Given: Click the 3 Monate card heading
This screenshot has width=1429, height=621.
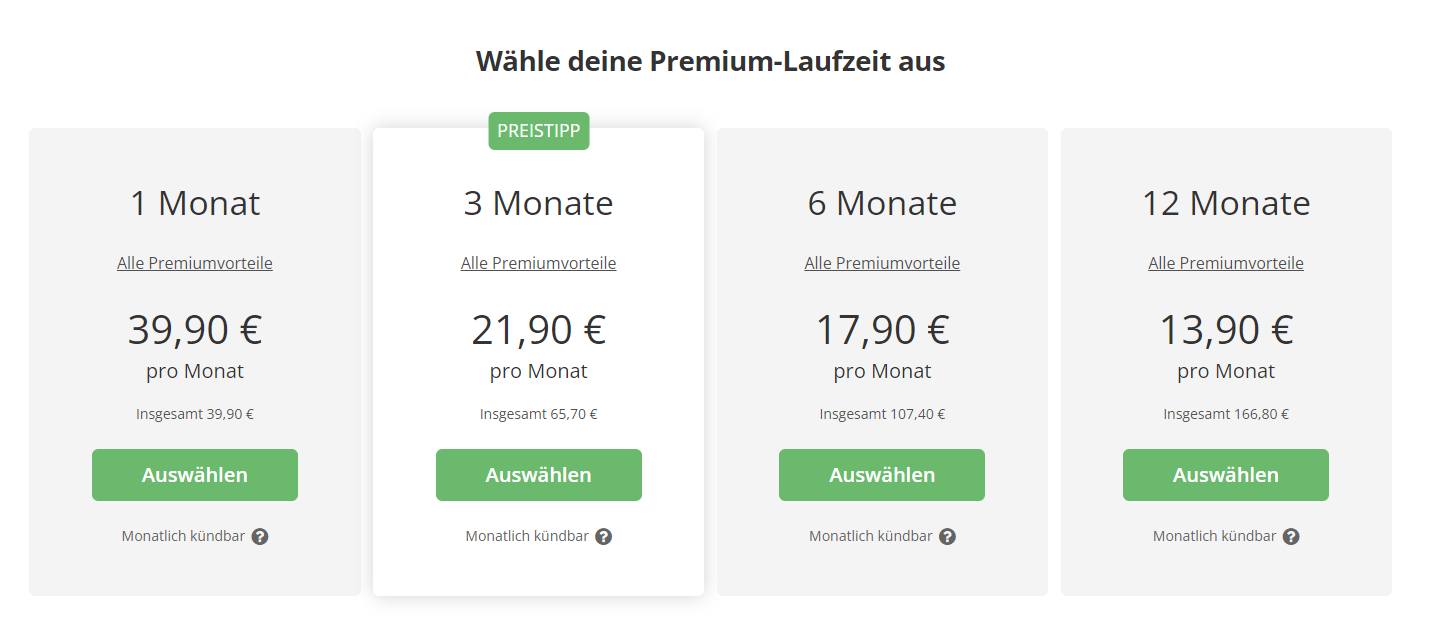Looking at the screenshot, I should click(538, 203).
